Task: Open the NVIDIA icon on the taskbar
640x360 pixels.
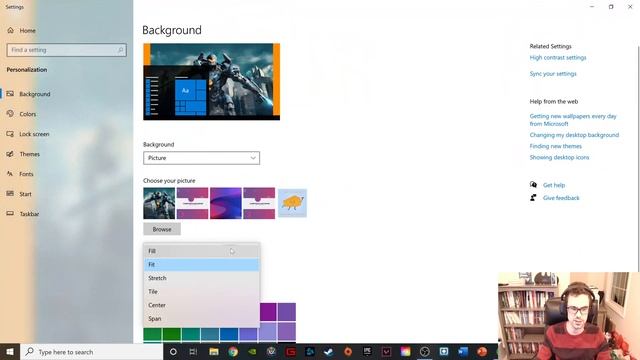Action: (x=252, y=351)
